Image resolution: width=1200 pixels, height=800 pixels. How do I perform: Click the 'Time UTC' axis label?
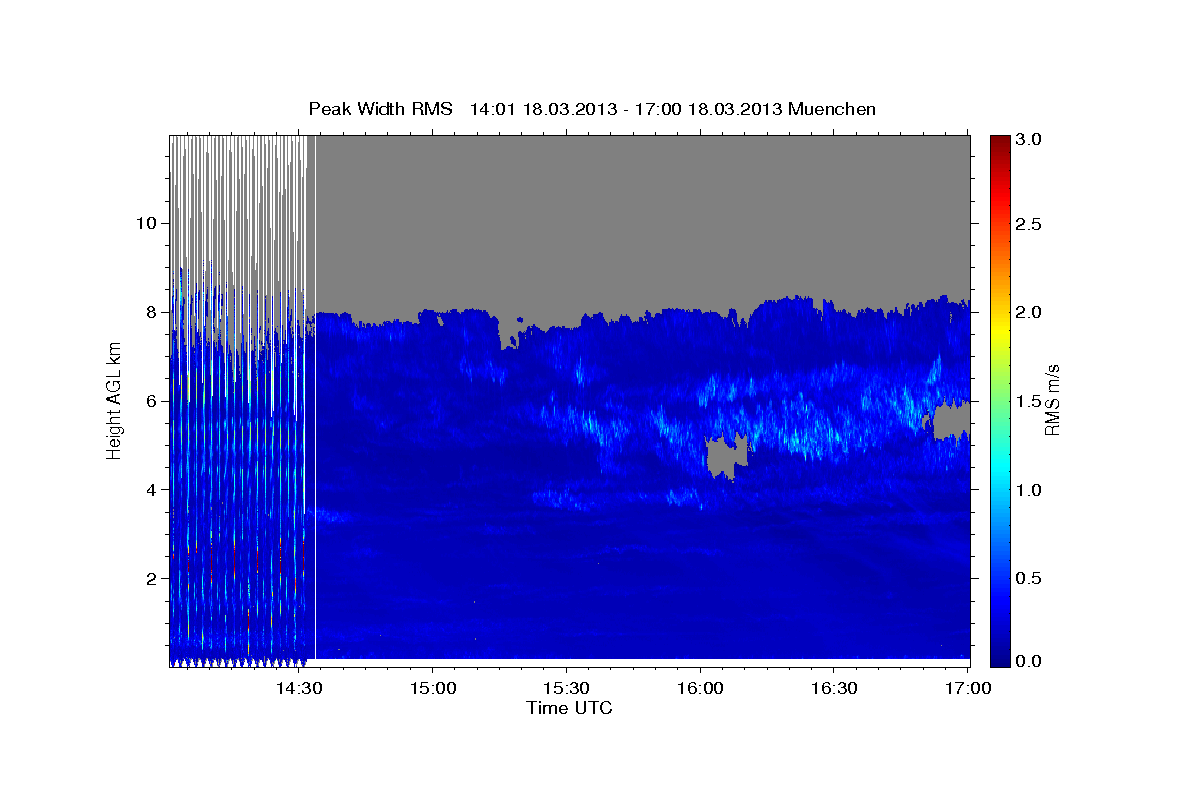coord(569,708)
